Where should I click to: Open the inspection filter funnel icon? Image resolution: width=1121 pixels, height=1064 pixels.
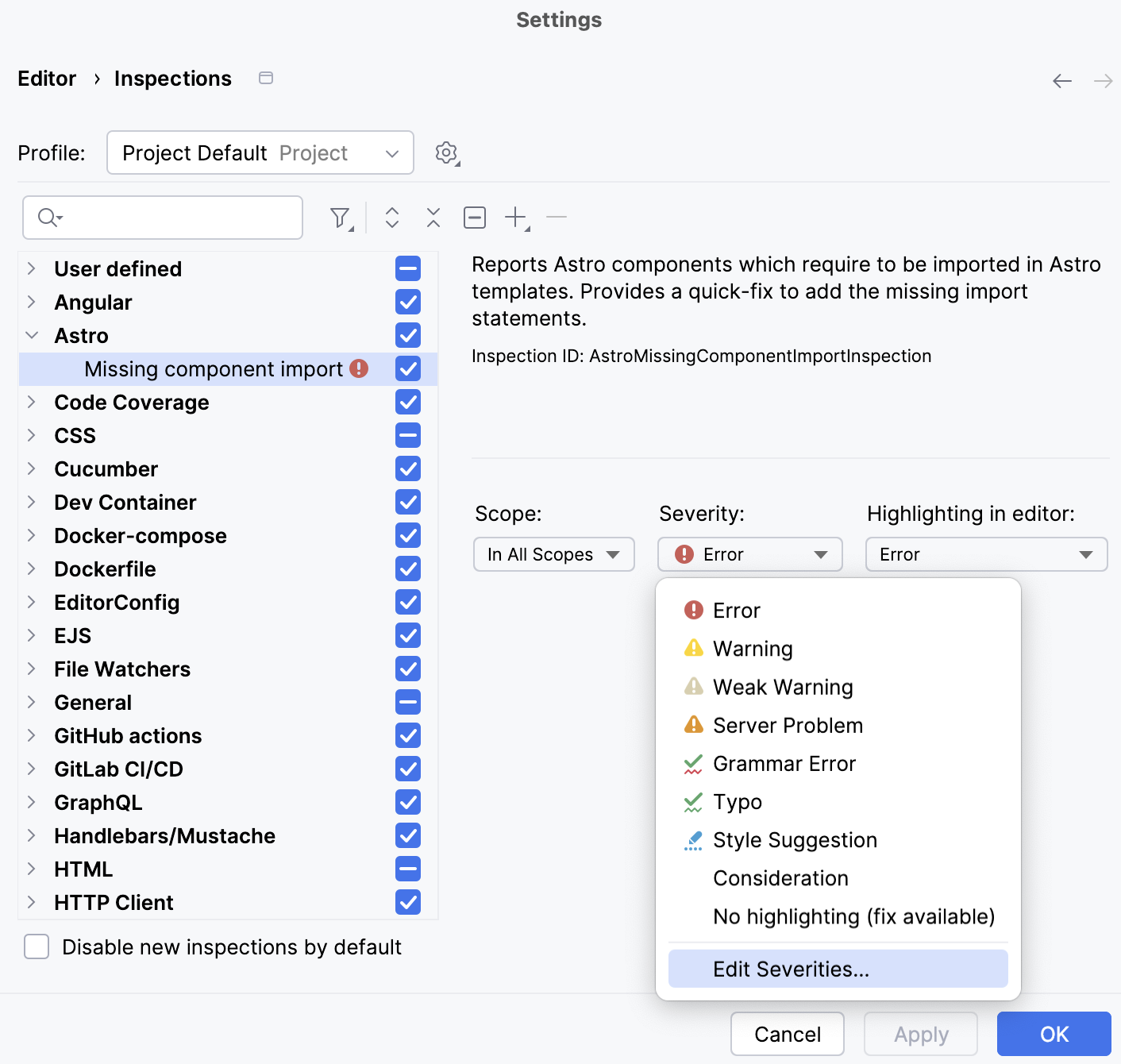click(341, 218)
